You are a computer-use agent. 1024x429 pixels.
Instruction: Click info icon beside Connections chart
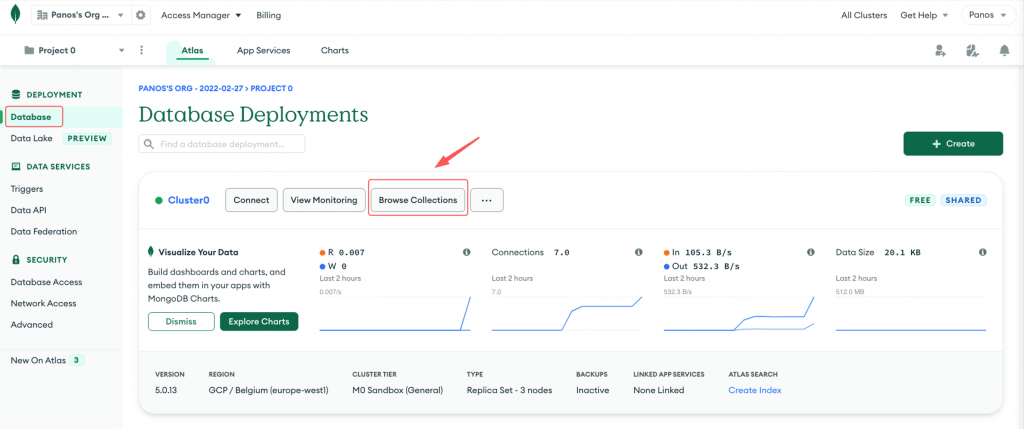click(638, 252)
